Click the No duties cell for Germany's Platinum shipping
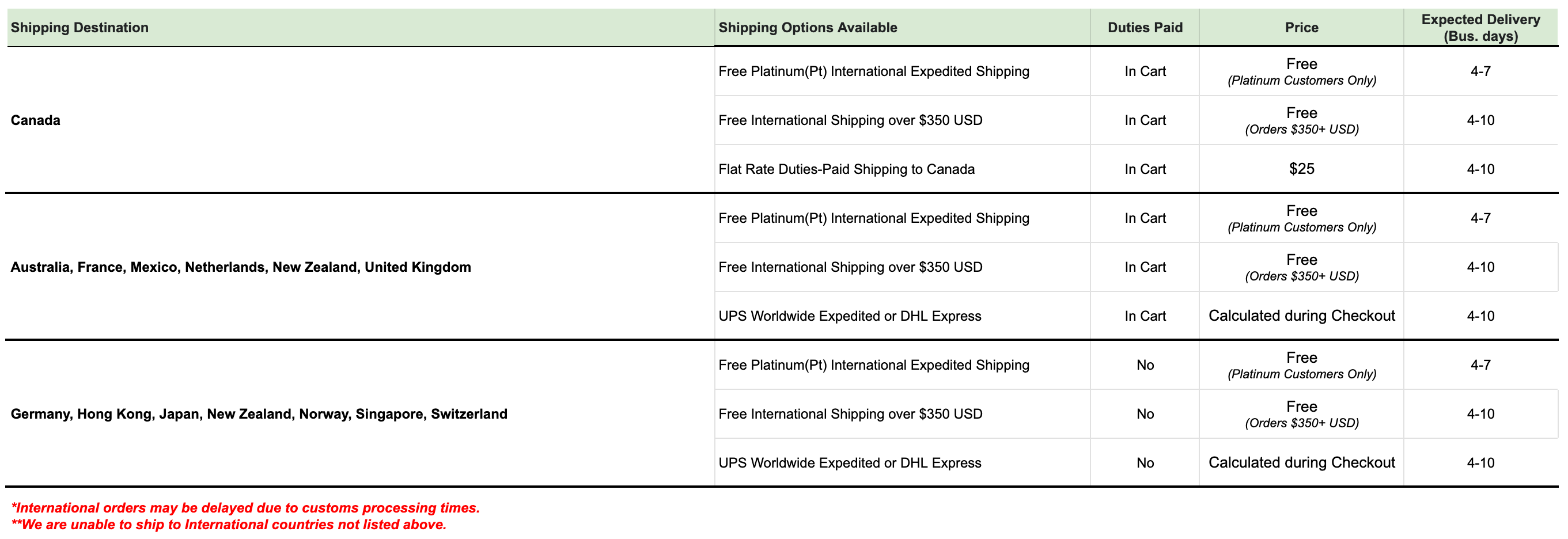 1145,365
